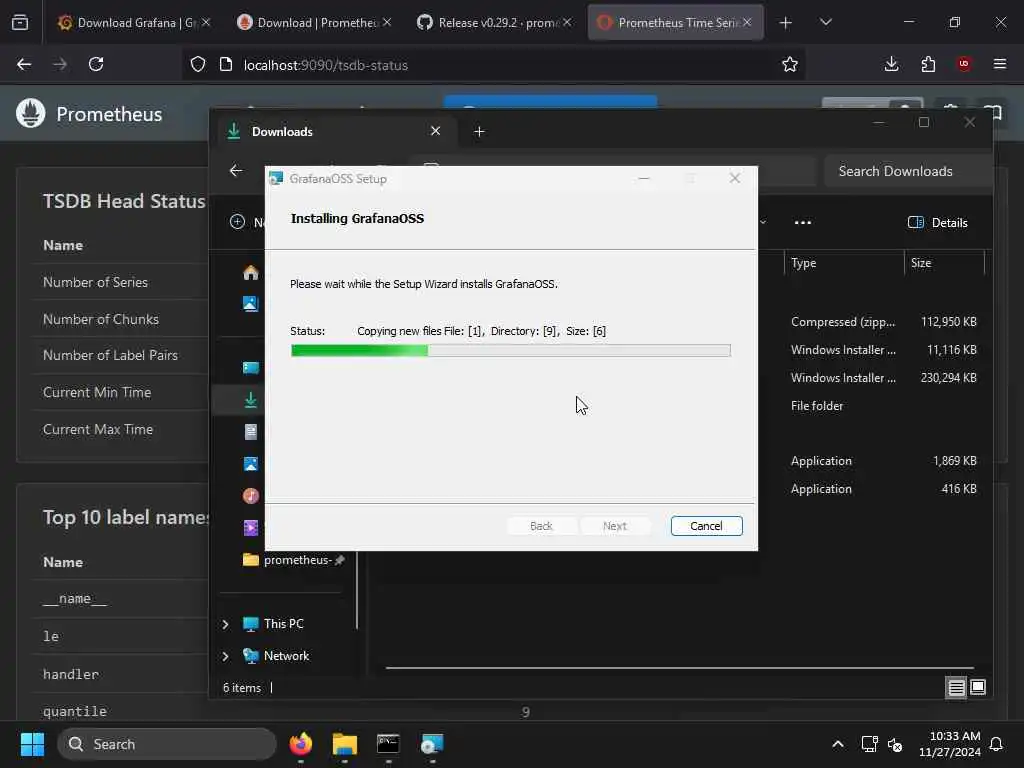The height and width of the screenshot is (768, 1024).
Task: Sort files by the Size column
Action: point(944,263)
